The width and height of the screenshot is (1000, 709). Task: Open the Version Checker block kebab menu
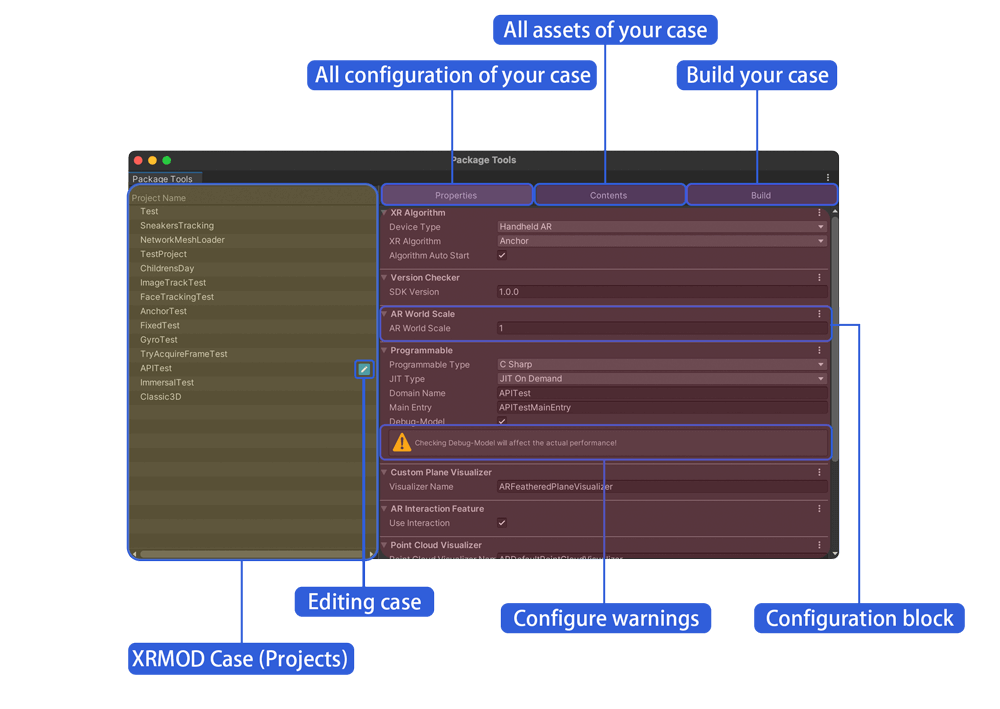[820, 277]
